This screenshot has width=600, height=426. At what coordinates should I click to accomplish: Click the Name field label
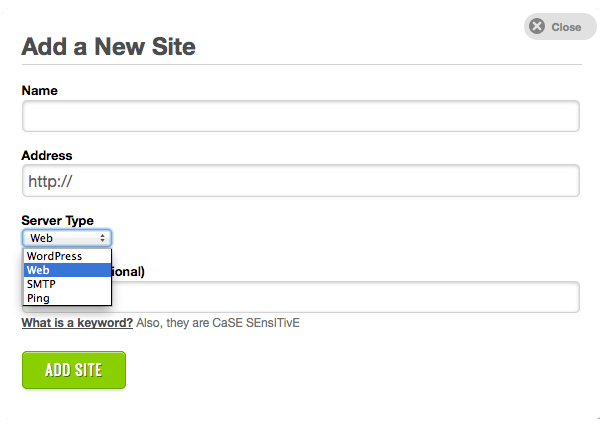39,91
